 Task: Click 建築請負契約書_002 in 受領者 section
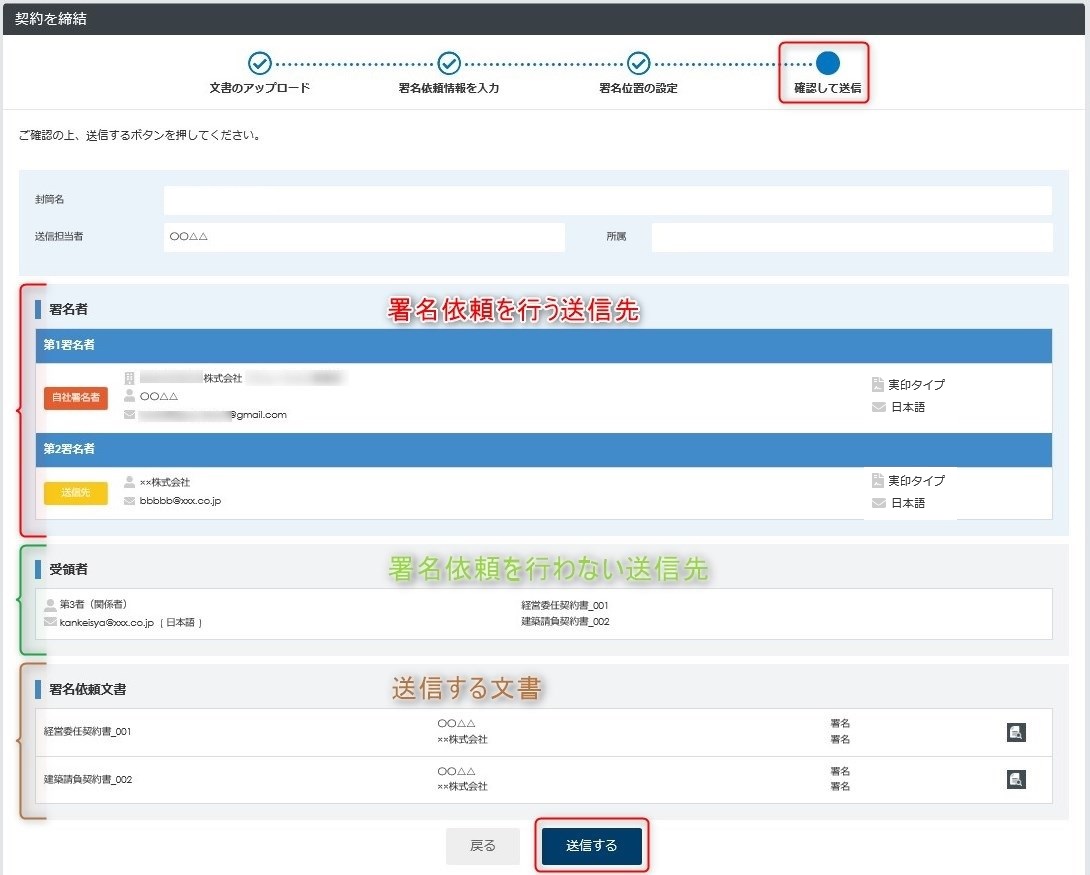tap(565, 621)
